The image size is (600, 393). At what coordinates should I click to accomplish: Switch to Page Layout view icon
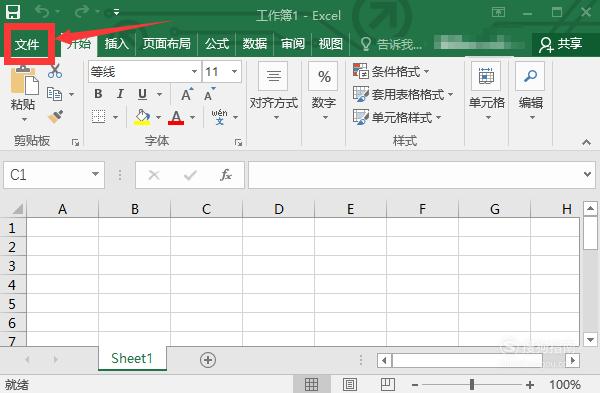coord(350,384)
